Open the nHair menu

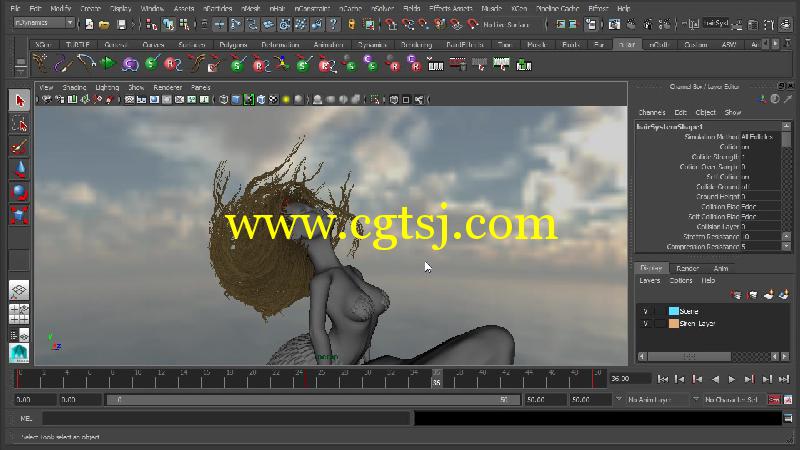[277, 9]
